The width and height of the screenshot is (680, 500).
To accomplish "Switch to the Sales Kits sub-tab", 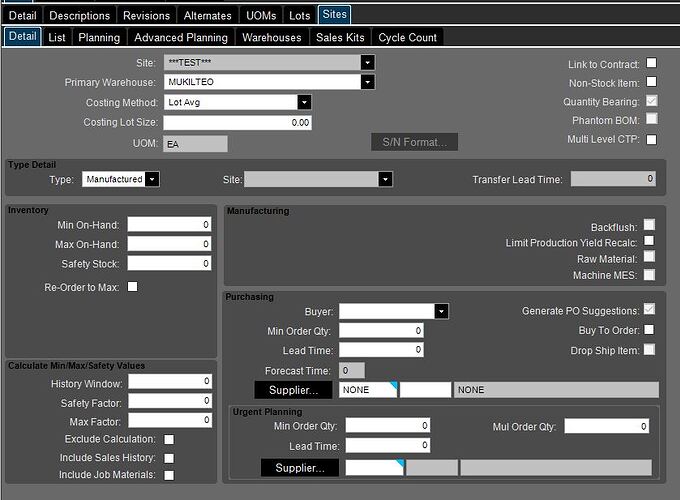I will pyautogui.click(x=340, y=37).
